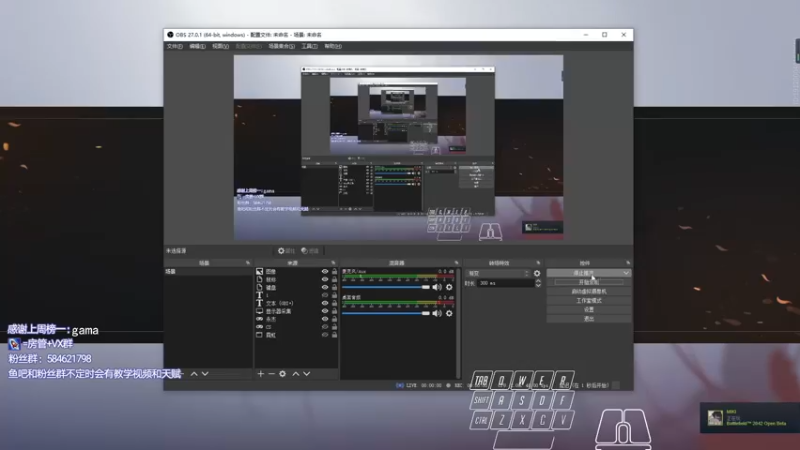800x450 pixels.
Task: Click the OBS preview canvas
Action: (x=398, y=147)
